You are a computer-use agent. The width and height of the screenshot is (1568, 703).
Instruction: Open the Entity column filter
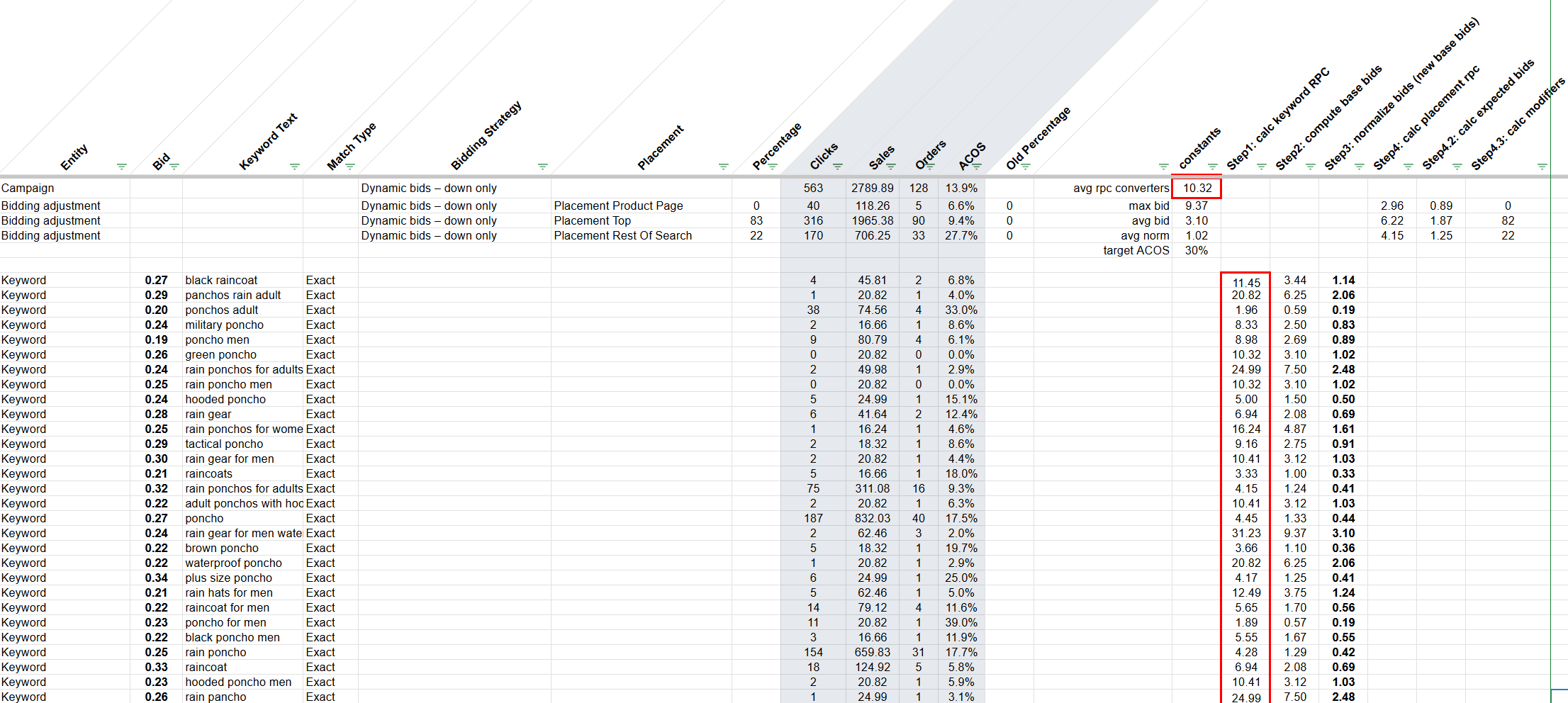pos(122,167)
